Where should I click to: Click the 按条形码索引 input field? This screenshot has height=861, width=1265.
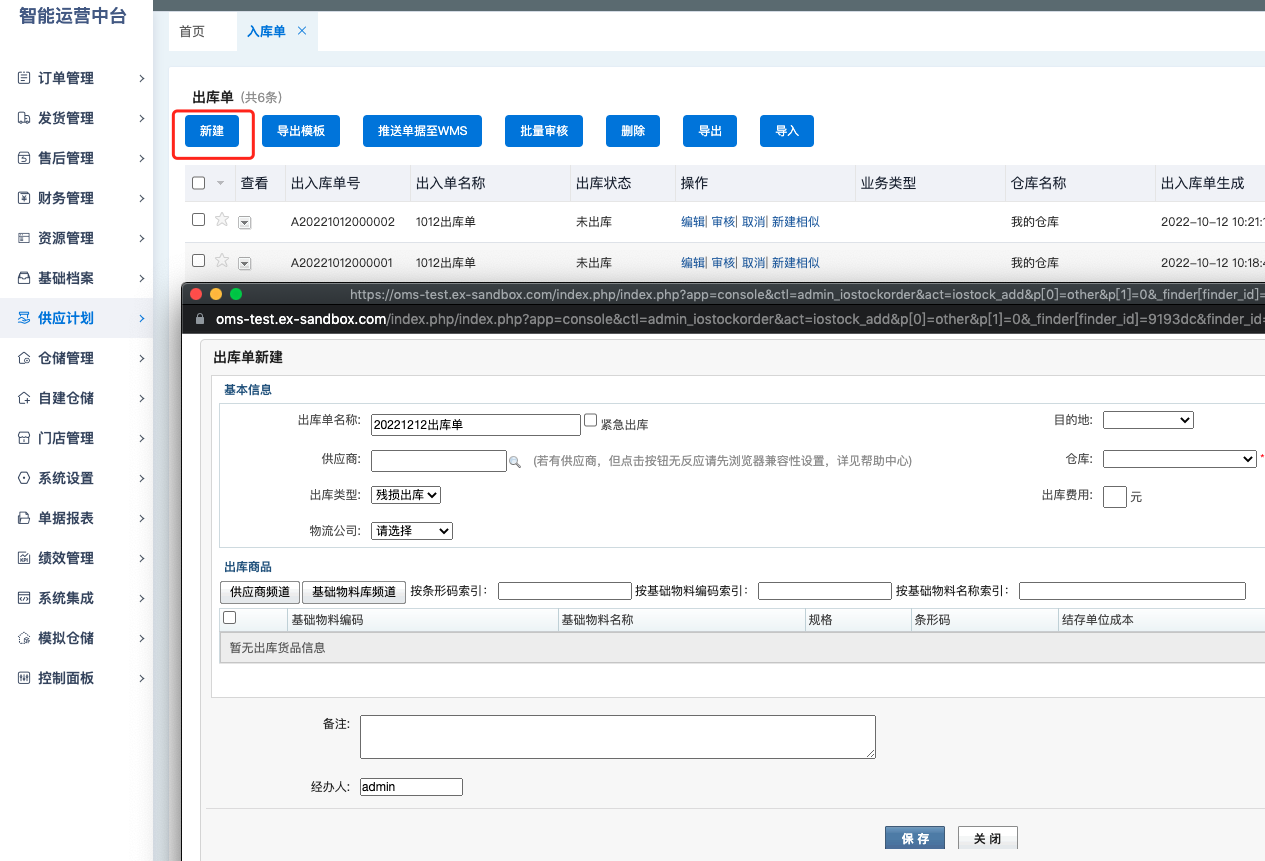[565, 591]
